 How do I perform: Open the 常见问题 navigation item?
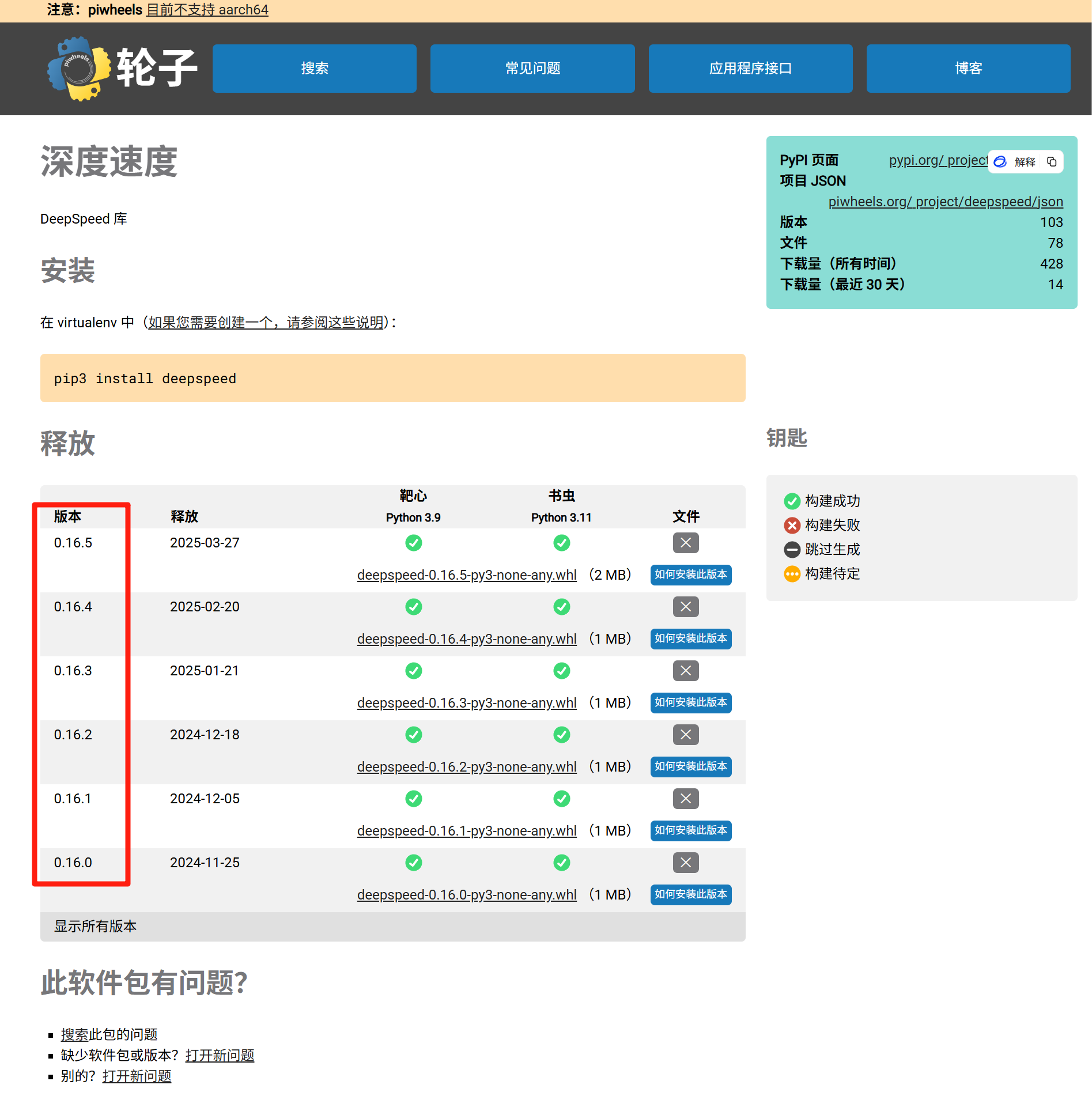point(532,69)
